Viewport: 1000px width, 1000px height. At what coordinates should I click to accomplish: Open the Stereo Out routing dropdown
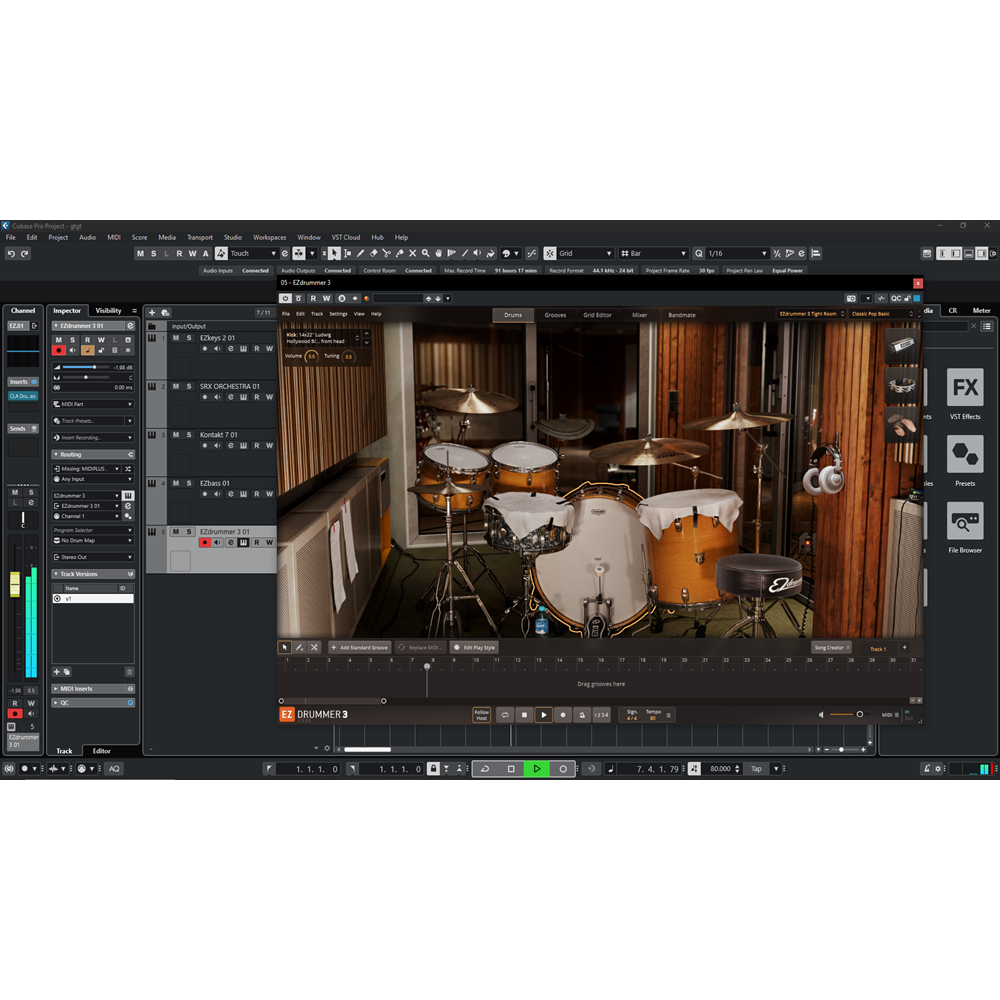(x=92, y=557)
